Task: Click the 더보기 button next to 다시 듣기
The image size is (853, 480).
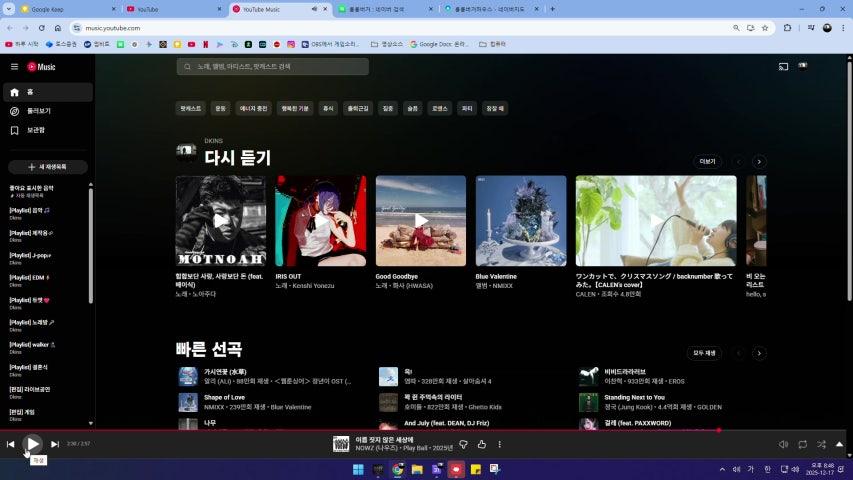Action: [707, 161]
